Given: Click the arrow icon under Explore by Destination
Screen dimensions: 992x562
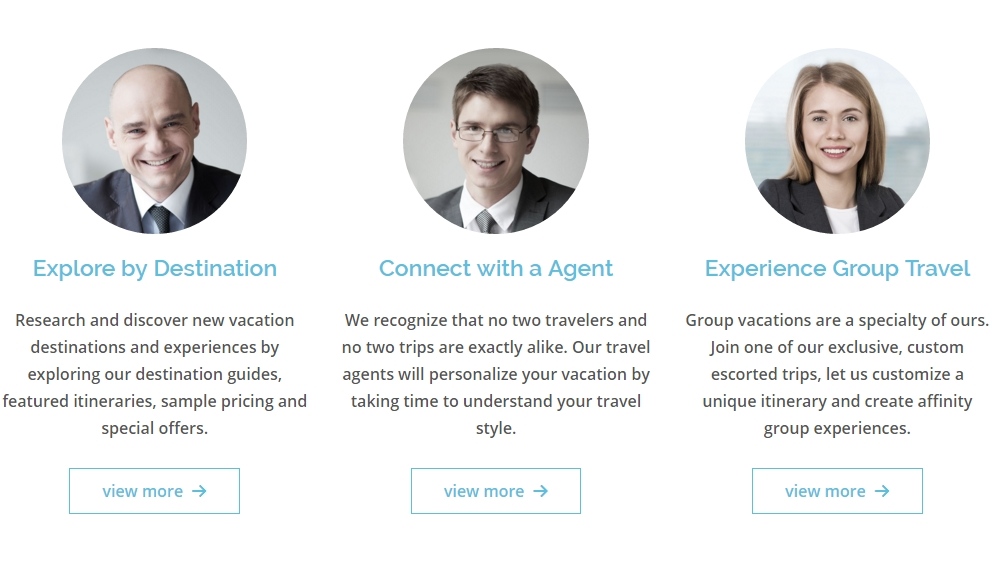Looking at the screenshot, I should point(199,491).
